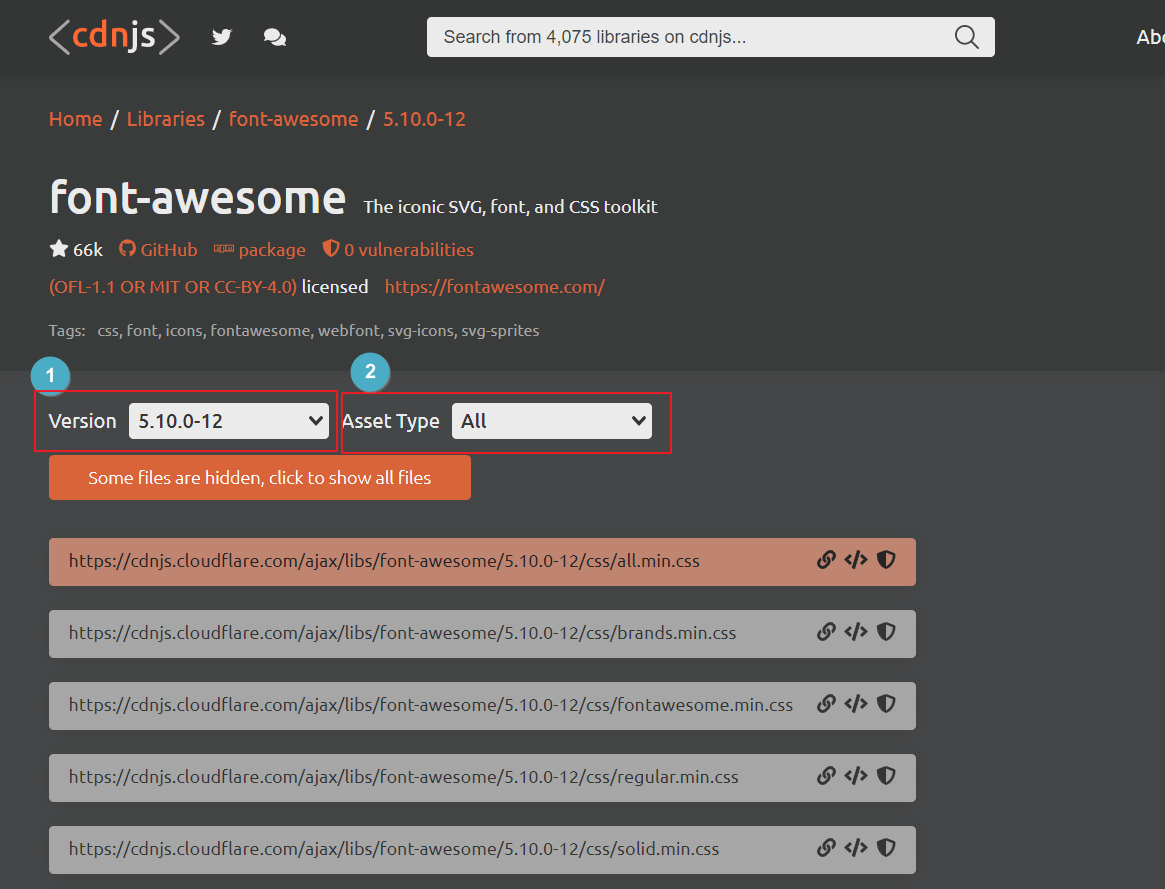This screenshot has width=1165, height=889.
Task: Click the 'svg-sprites' tag text
Action: click(x=500, y=331)
